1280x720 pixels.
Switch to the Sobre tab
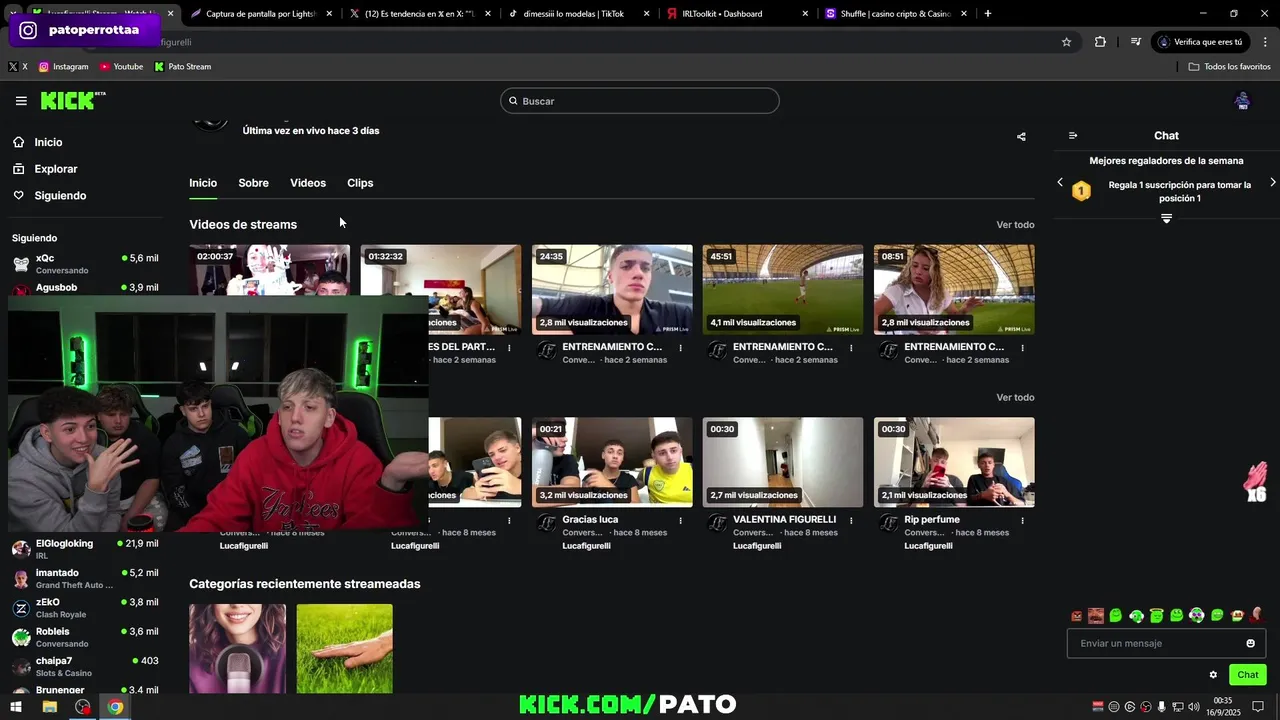253,183
